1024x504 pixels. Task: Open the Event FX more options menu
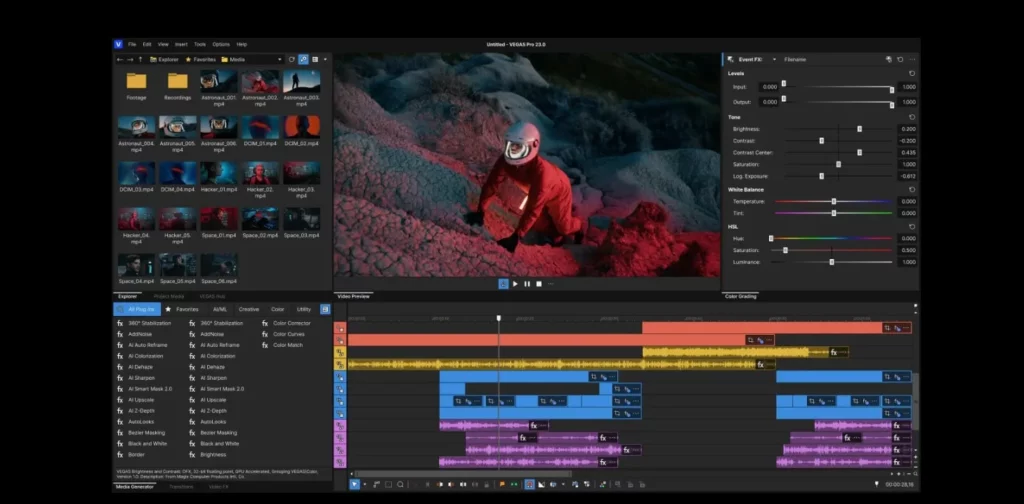912,59
